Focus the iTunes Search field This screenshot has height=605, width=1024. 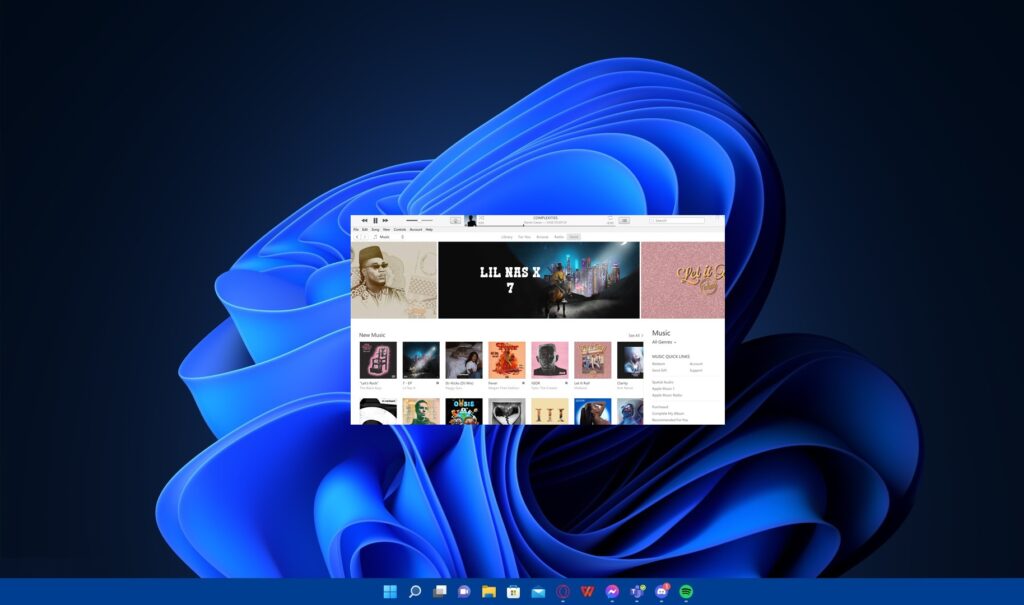(677, 221)
